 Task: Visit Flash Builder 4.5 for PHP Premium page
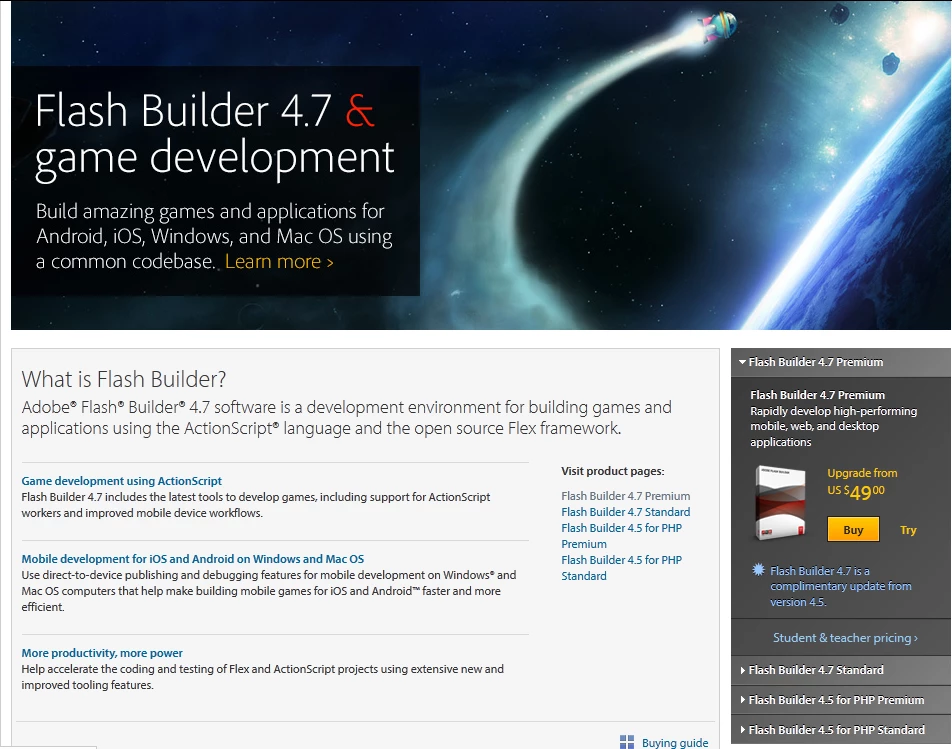pyautogui.click(x=621, y=536)
